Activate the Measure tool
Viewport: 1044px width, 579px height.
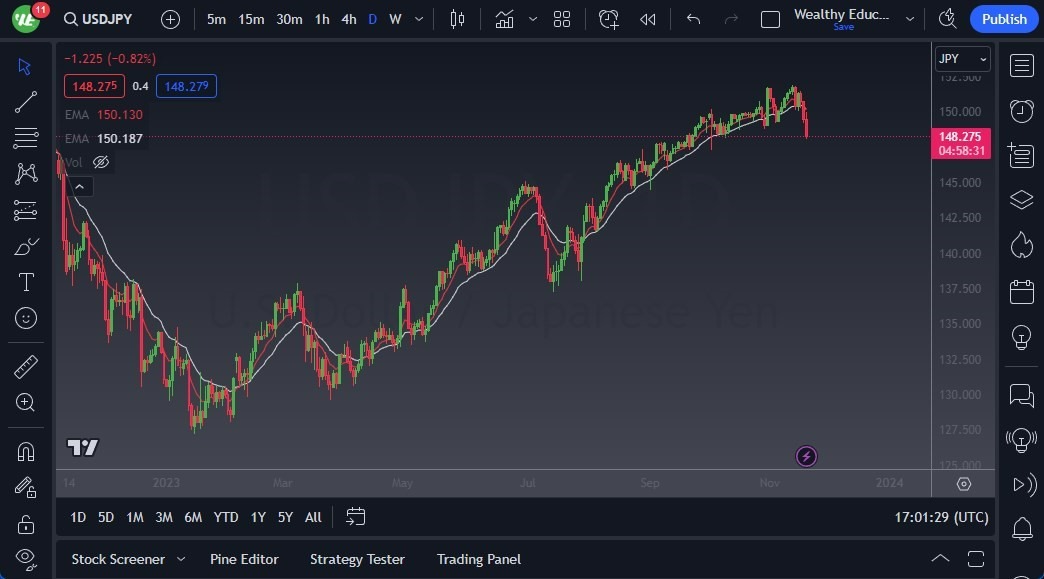click(x=25, y=366)
